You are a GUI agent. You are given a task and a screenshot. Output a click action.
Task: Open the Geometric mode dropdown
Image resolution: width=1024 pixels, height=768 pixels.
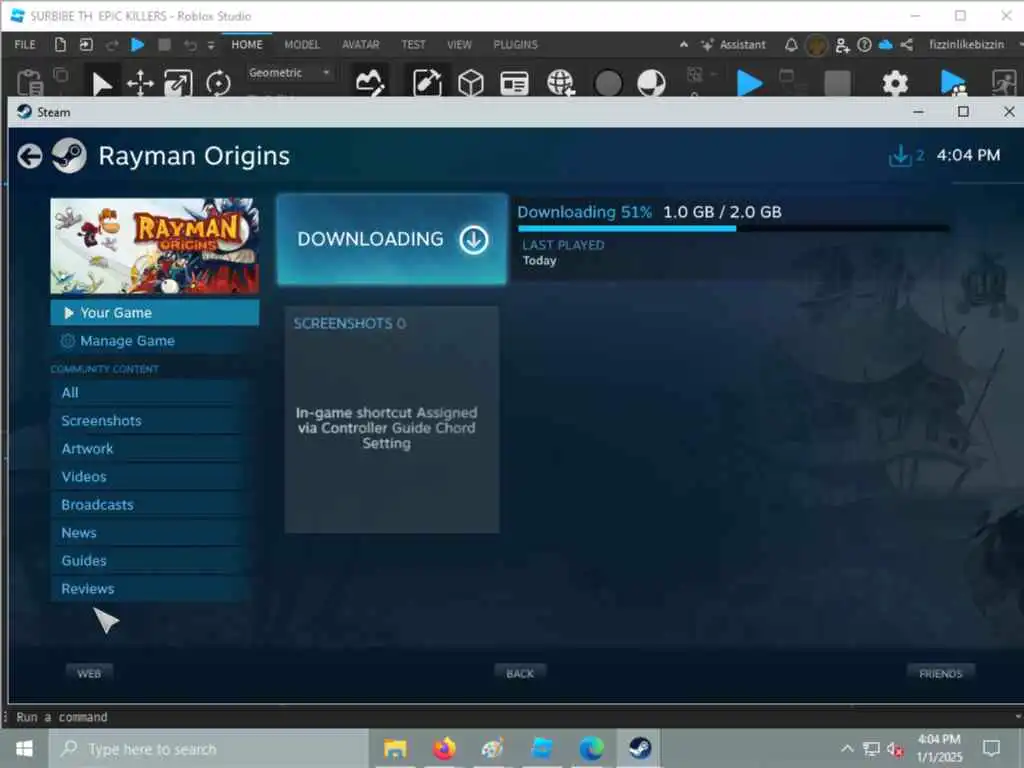click(x=289, y=72)
